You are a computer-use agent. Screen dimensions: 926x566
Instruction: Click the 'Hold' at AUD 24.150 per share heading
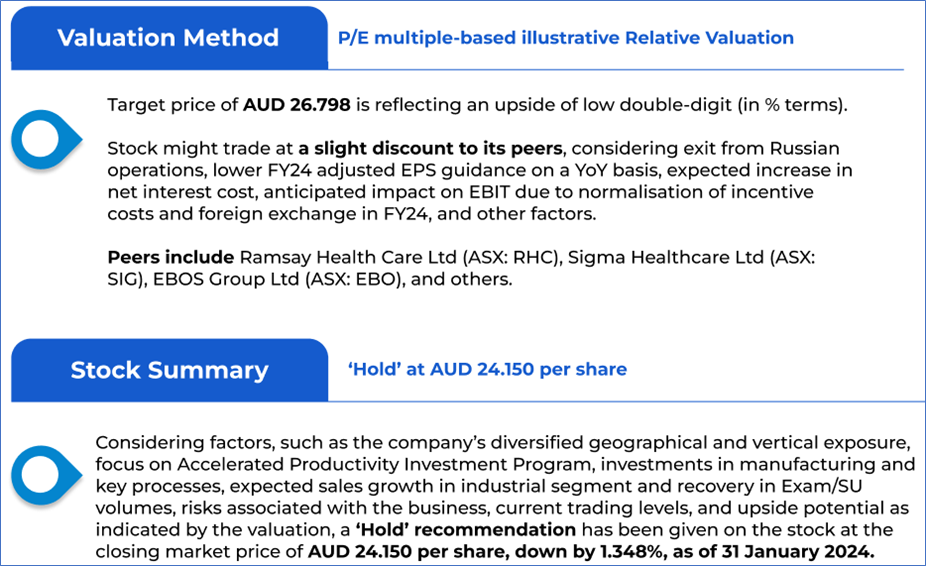487,369
